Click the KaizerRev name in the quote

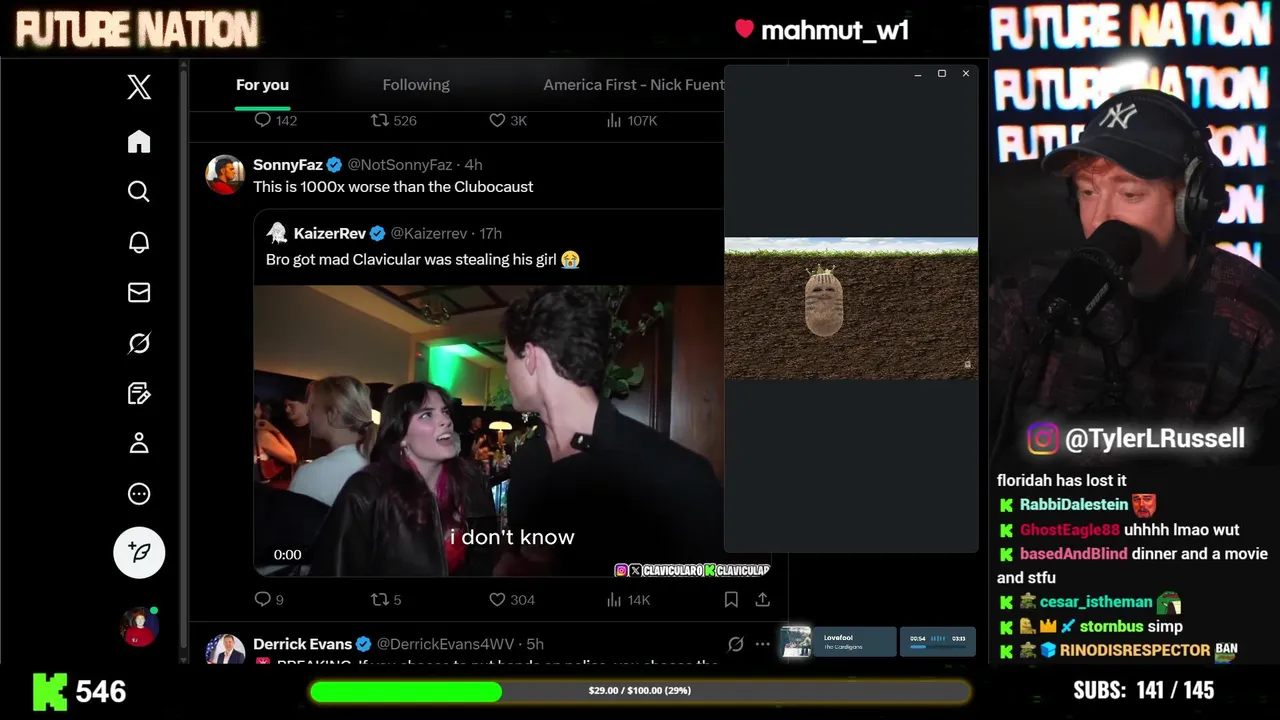pos(330,233)
